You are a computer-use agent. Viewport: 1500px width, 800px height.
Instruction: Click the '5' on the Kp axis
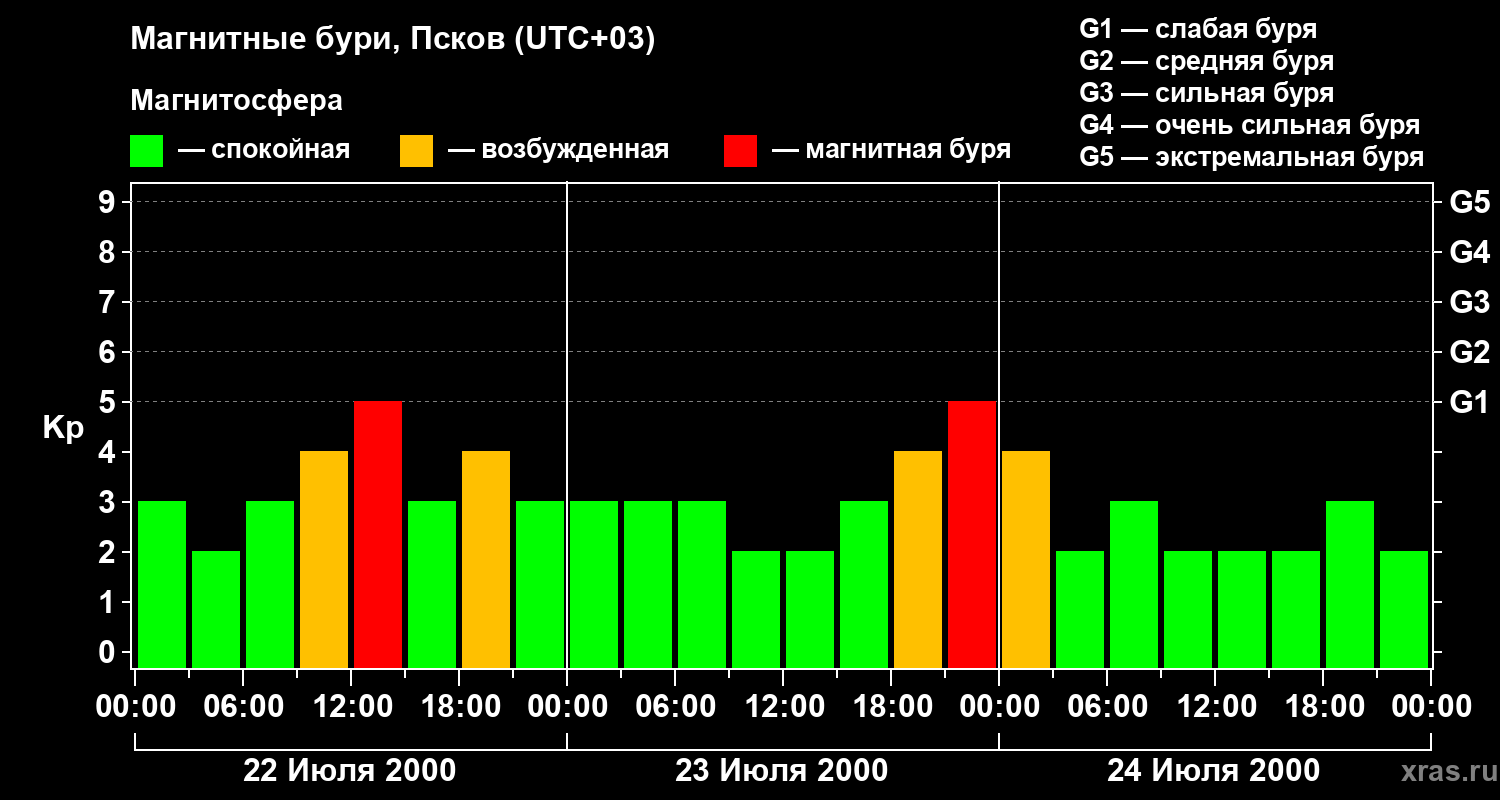click(109, 402)
